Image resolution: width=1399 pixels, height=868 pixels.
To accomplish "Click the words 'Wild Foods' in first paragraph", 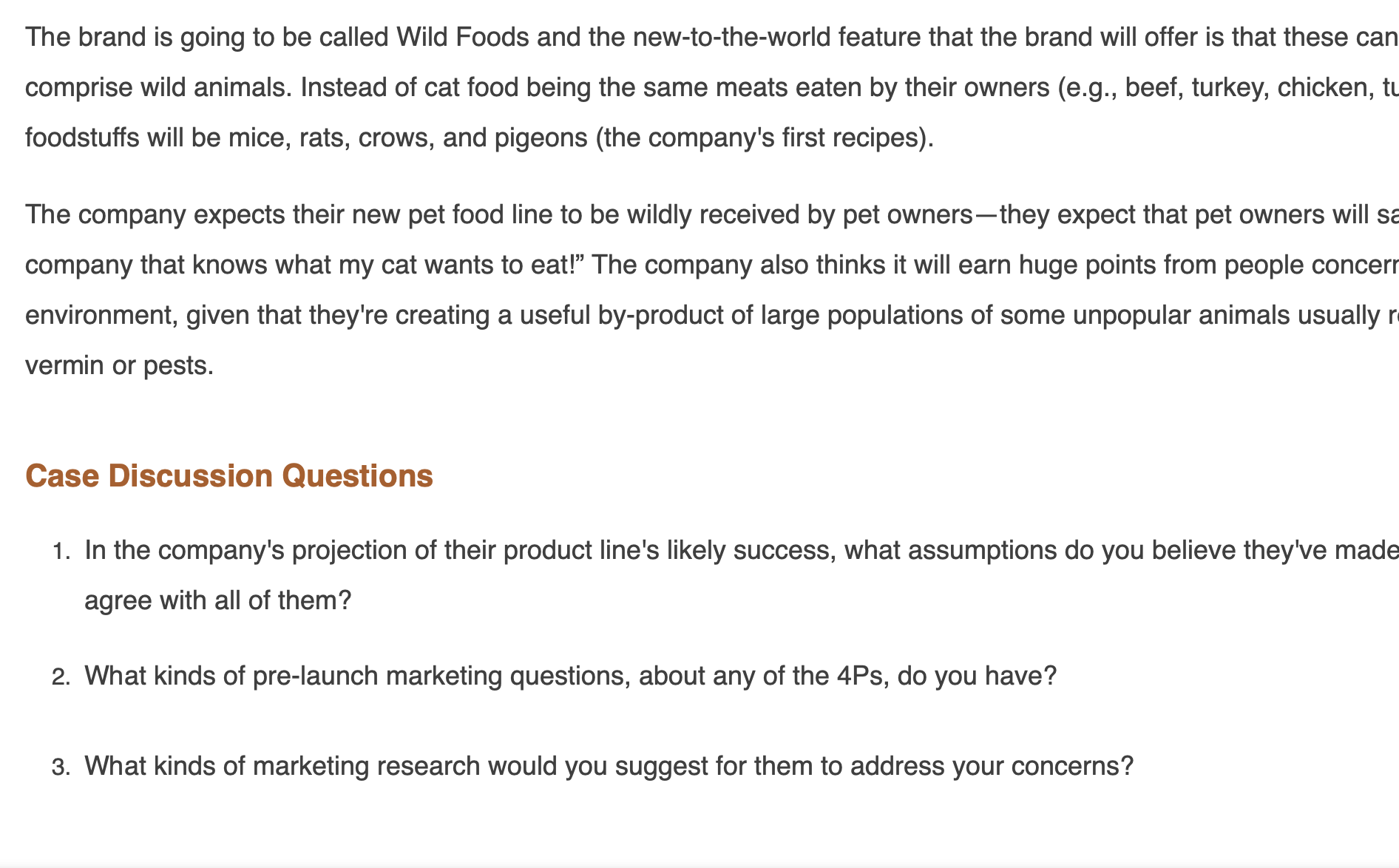I will [x=463, y=37].
